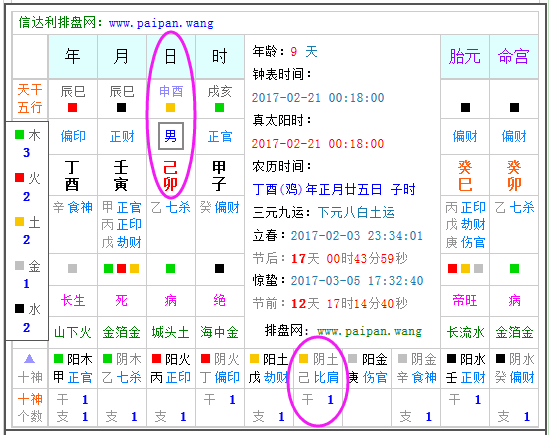Screen dimensions: 550x435
Task: Click the 年龄 9 天 value
Action: (x=304, y=52)
